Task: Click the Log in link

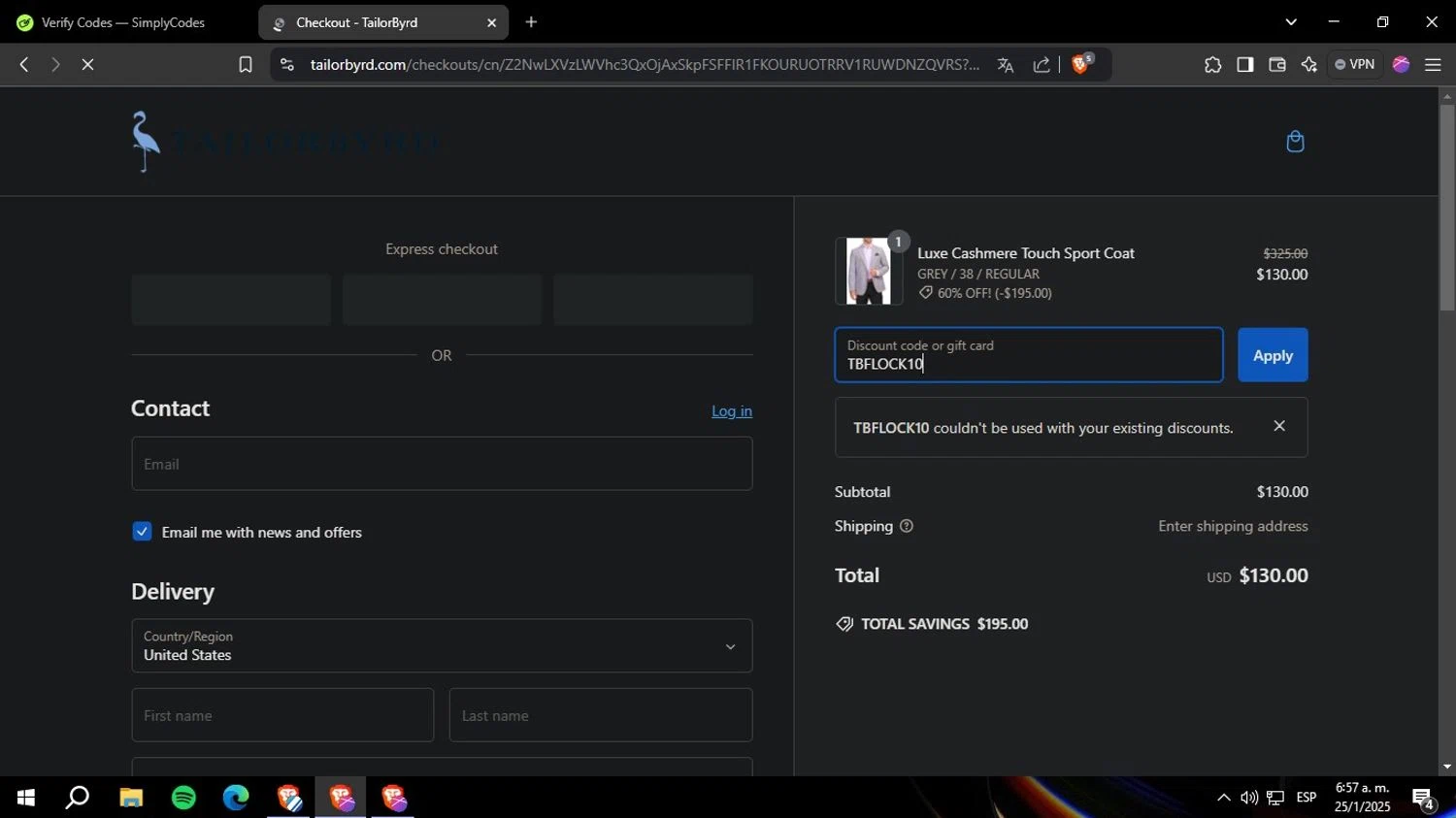Action: click(732, 410)
